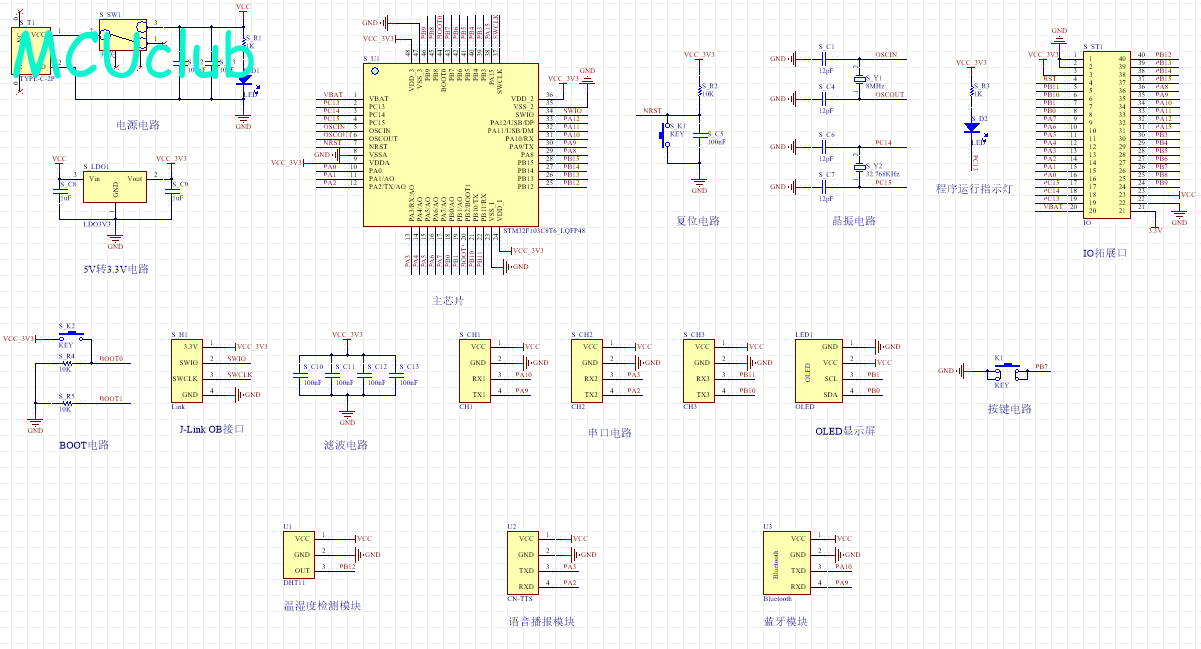Image resolution: width=1201 pixels, height=649 pixels.
Task: Select the S_R3 1K resistor
Action: [x=971, y=93]
